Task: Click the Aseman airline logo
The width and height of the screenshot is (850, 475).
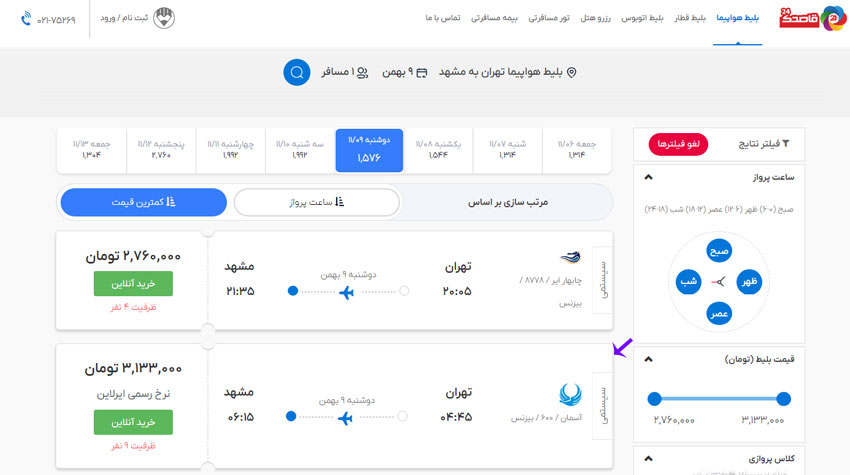Action: point(570,394)
